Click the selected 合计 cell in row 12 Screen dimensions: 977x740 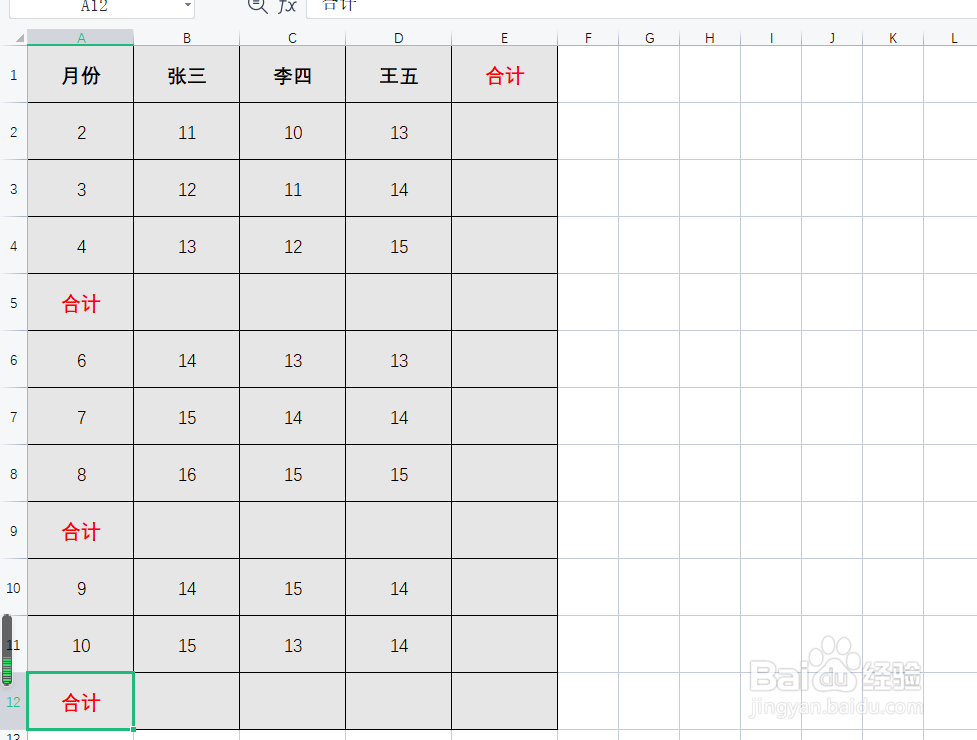(80, 701)
